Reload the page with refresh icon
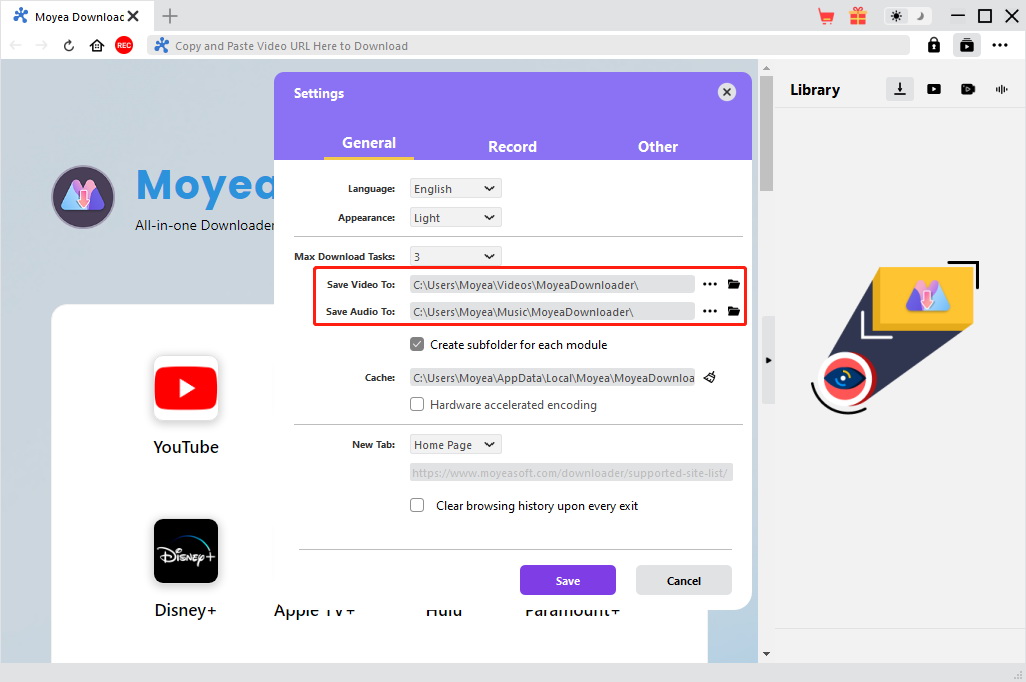The height and width of the screenshot is (682, 1026). (x=69, y=45)
